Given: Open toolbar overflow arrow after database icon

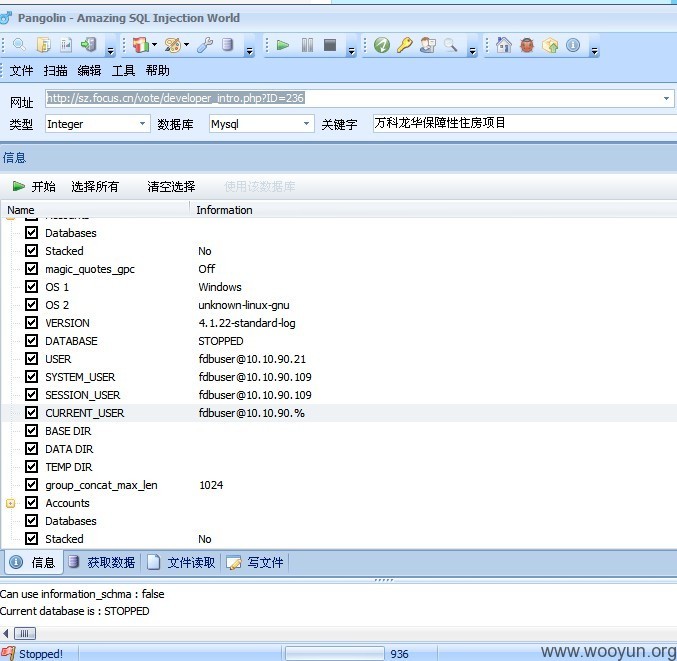Looking at the screenshot, I should 250,51.
